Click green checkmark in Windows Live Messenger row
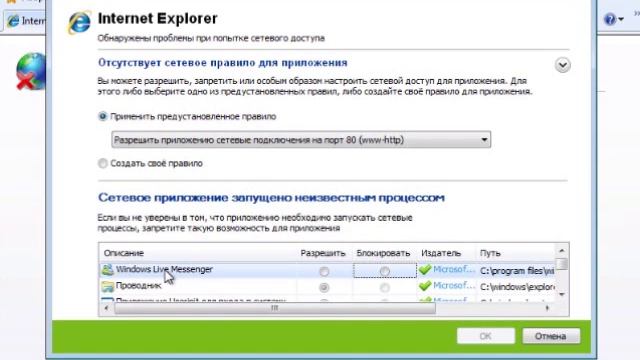640x360 pixels. (x=425, y=269)
